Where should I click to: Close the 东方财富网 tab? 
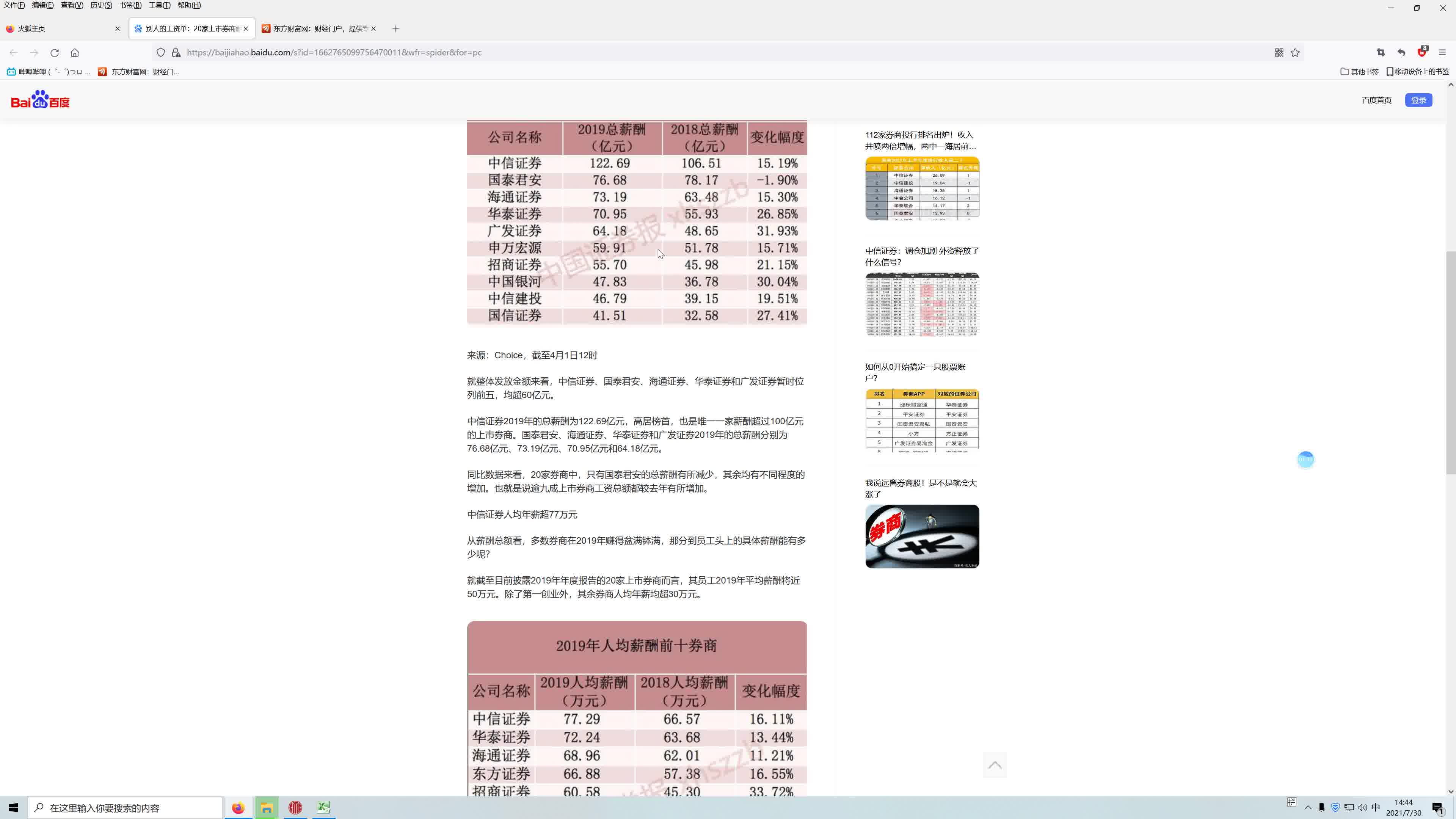[373, 29]
